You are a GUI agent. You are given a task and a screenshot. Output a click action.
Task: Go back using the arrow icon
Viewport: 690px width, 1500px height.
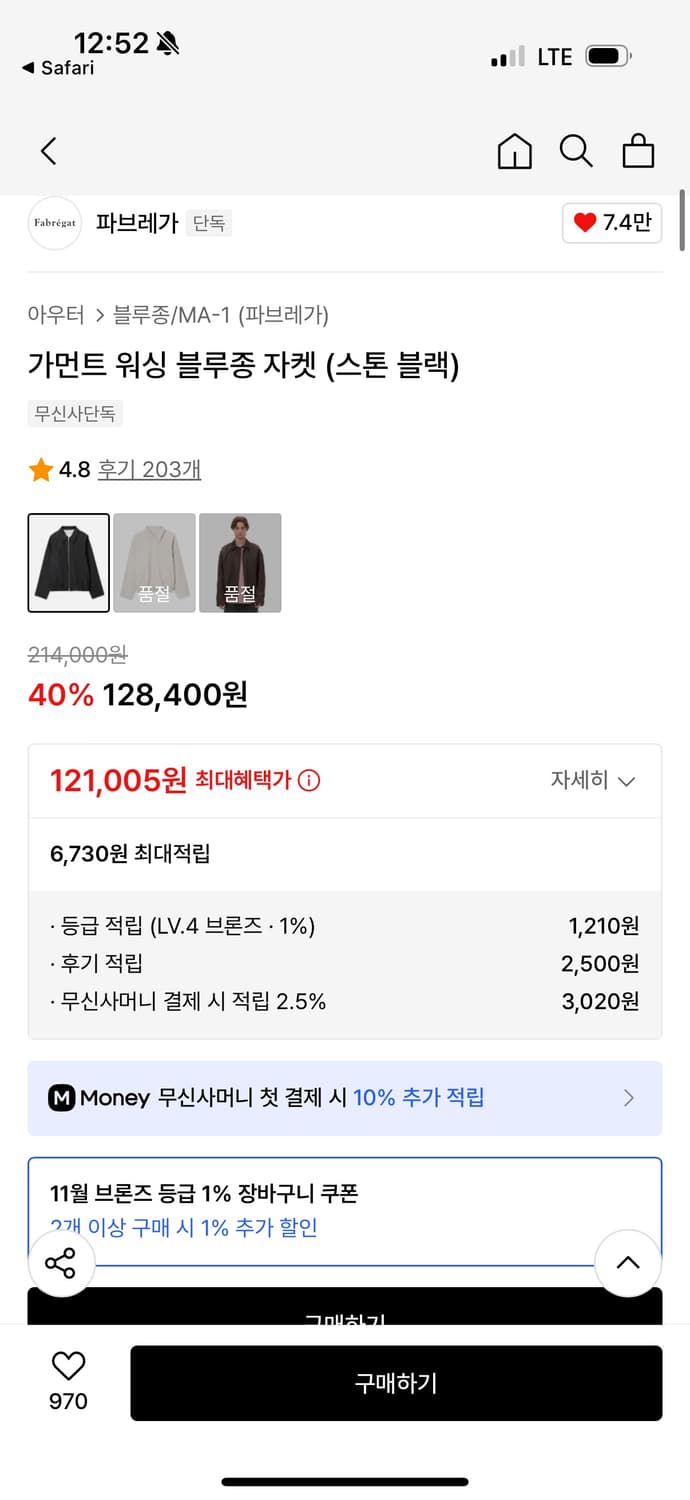(47, 150)
